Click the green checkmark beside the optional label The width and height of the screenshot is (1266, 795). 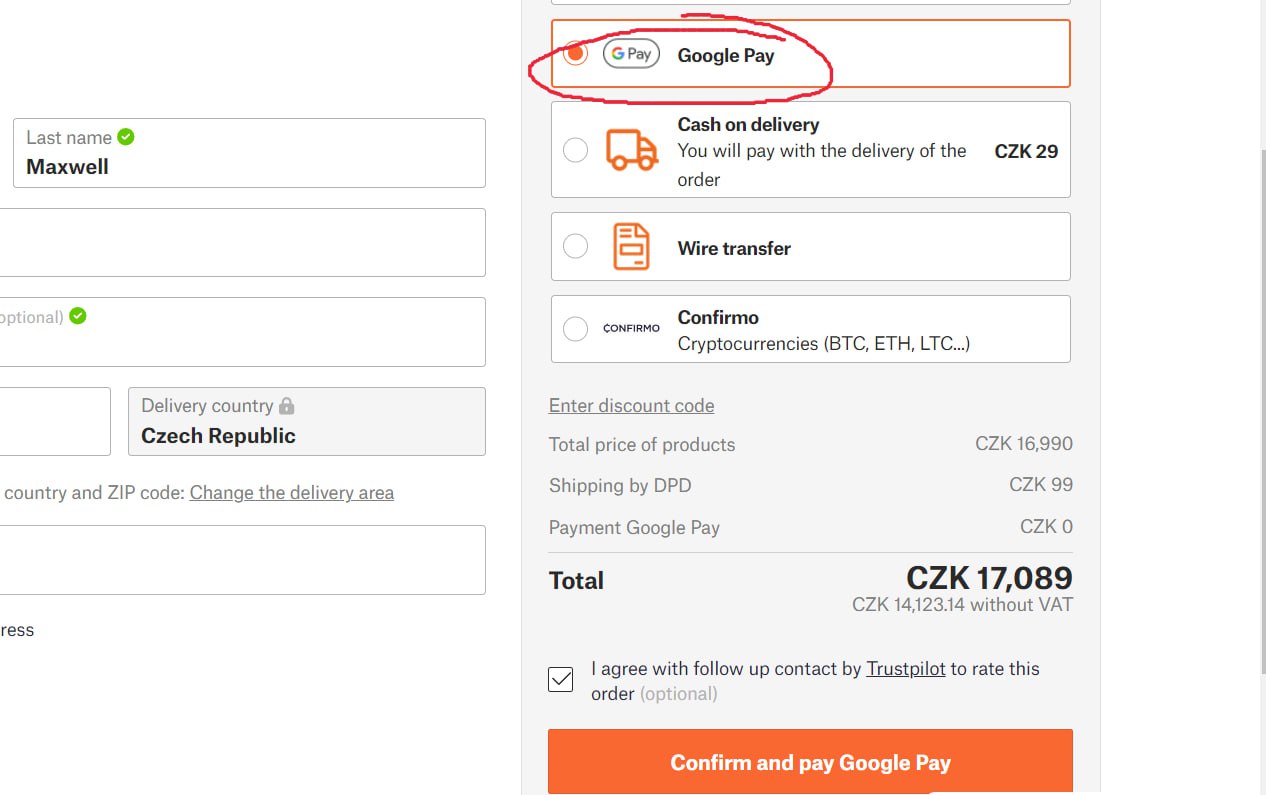[x=78, y=316]
